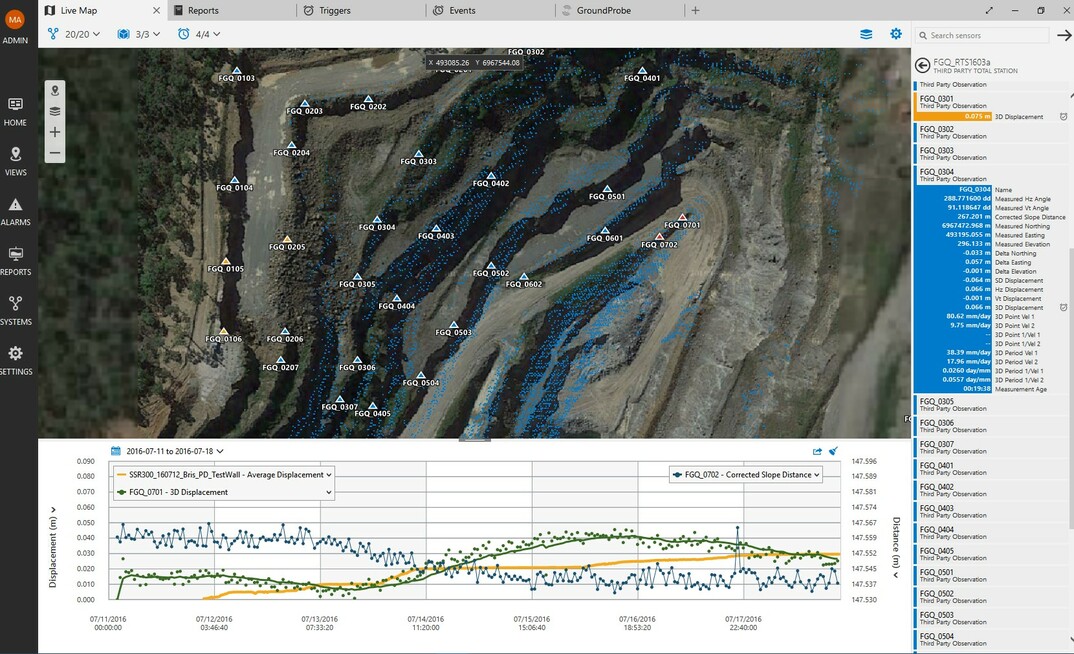Zoom out using the minus icon on the map
The width and height of the screenshot is (1074, 654).
[x=54, y=153]
